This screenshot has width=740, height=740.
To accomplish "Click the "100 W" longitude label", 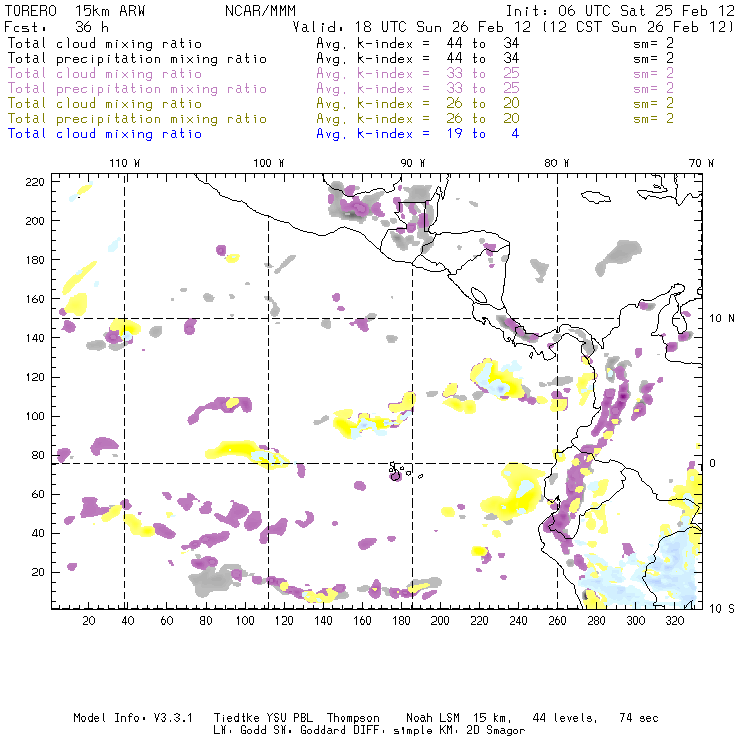I will [269, 163].
